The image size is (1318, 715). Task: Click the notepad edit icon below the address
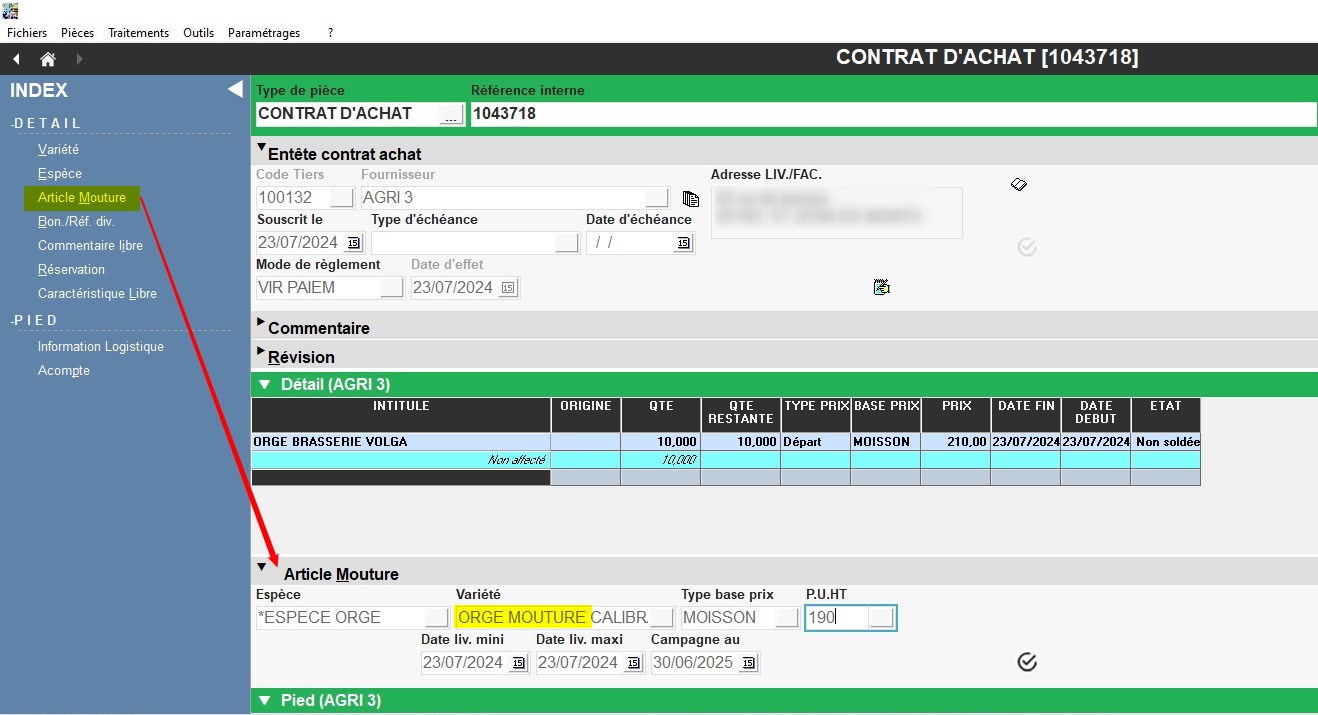tap(881, 287)
